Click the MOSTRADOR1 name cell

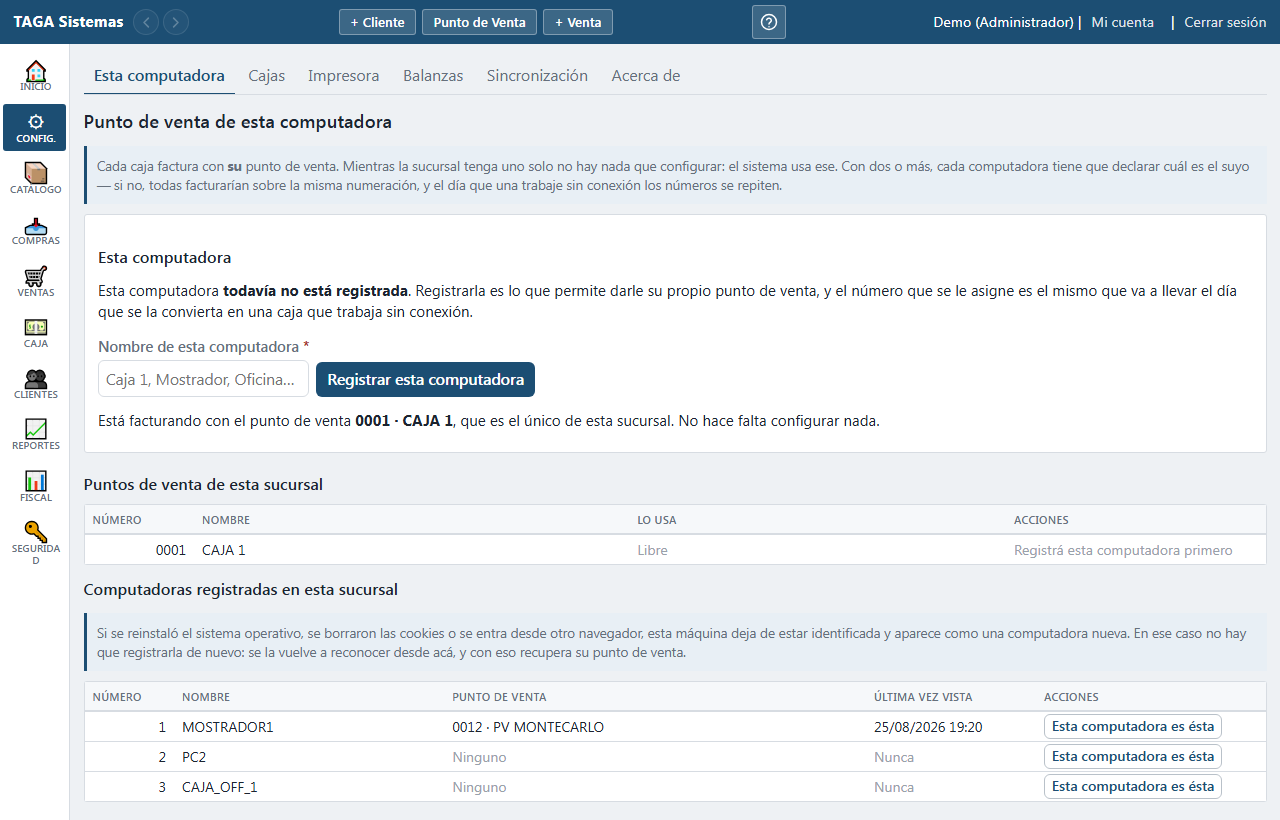[227, 727]
